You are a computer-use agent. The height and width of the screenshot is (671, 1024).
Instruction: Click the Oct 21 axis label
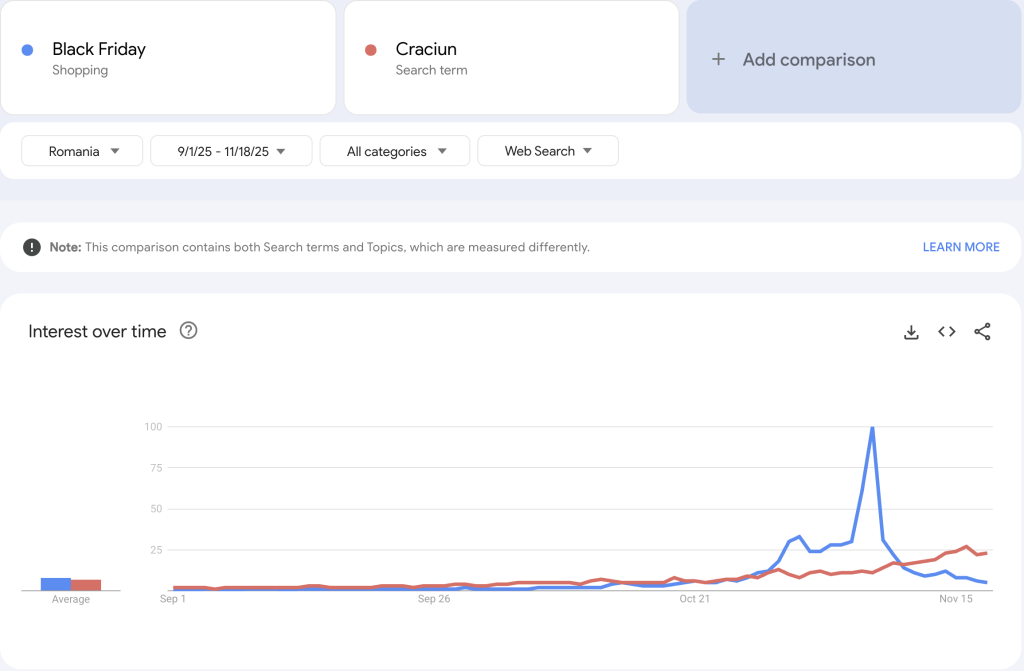click(694, 599)
